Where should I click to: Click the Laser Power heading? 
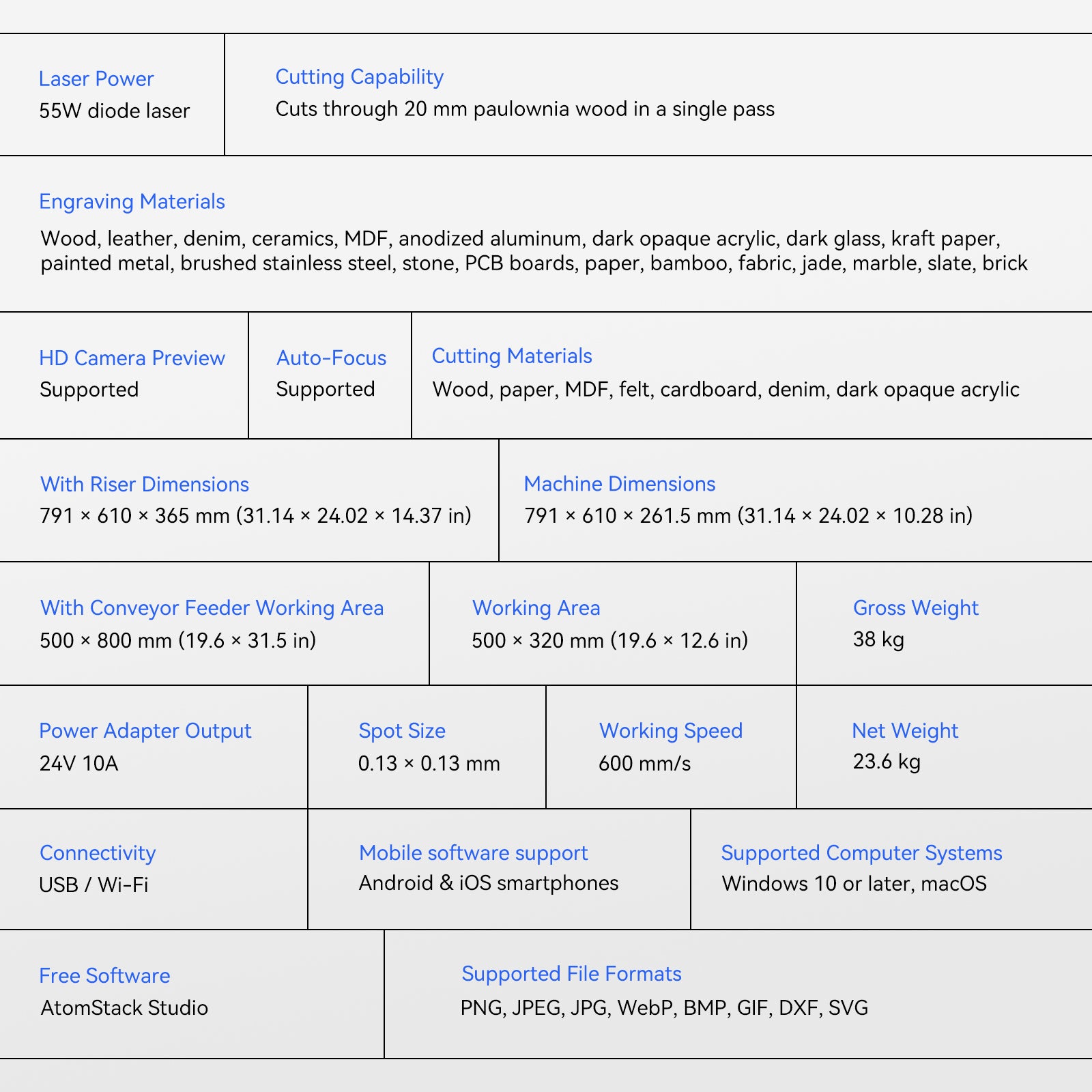click(96, 79)
